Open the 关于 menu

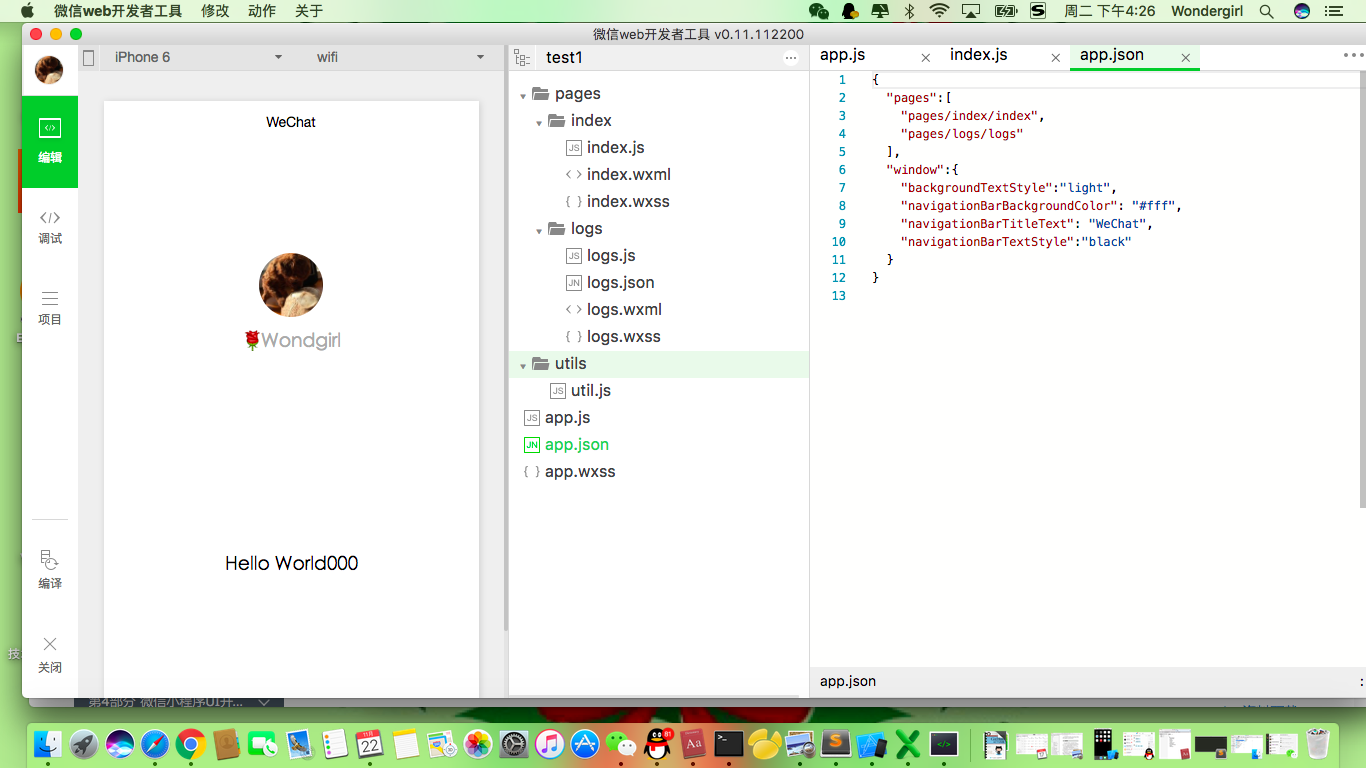(309, 11)
